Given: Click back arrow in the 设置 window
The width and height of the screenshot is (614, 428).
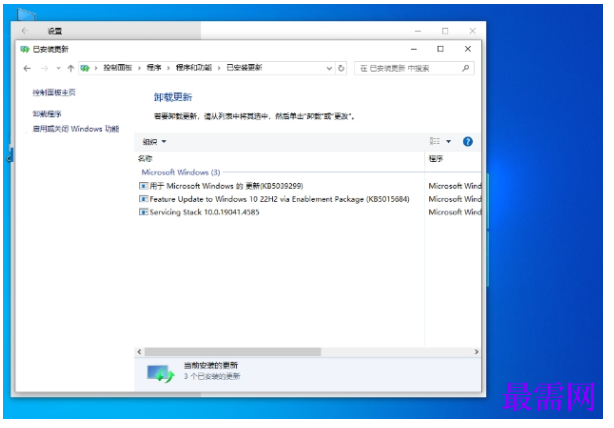Looking at the screenshot, I should 25,31.
